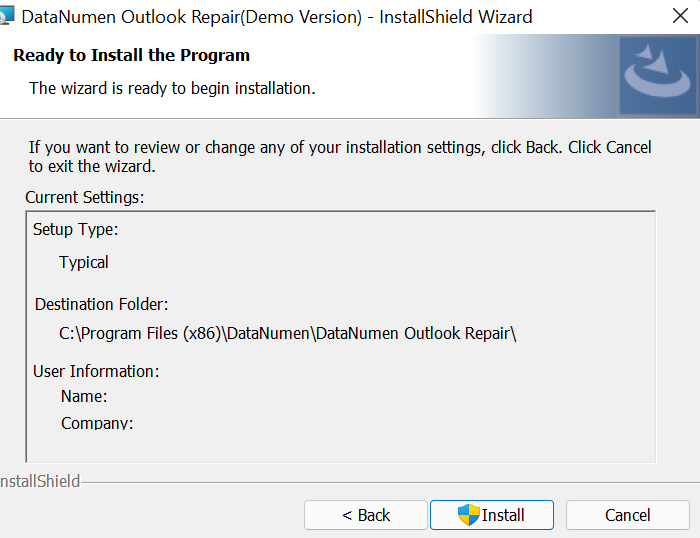Click the installer app icon in title bar
Image resolution: width=700 pixels, height=538 pixels.
click(x=7, y=16)
